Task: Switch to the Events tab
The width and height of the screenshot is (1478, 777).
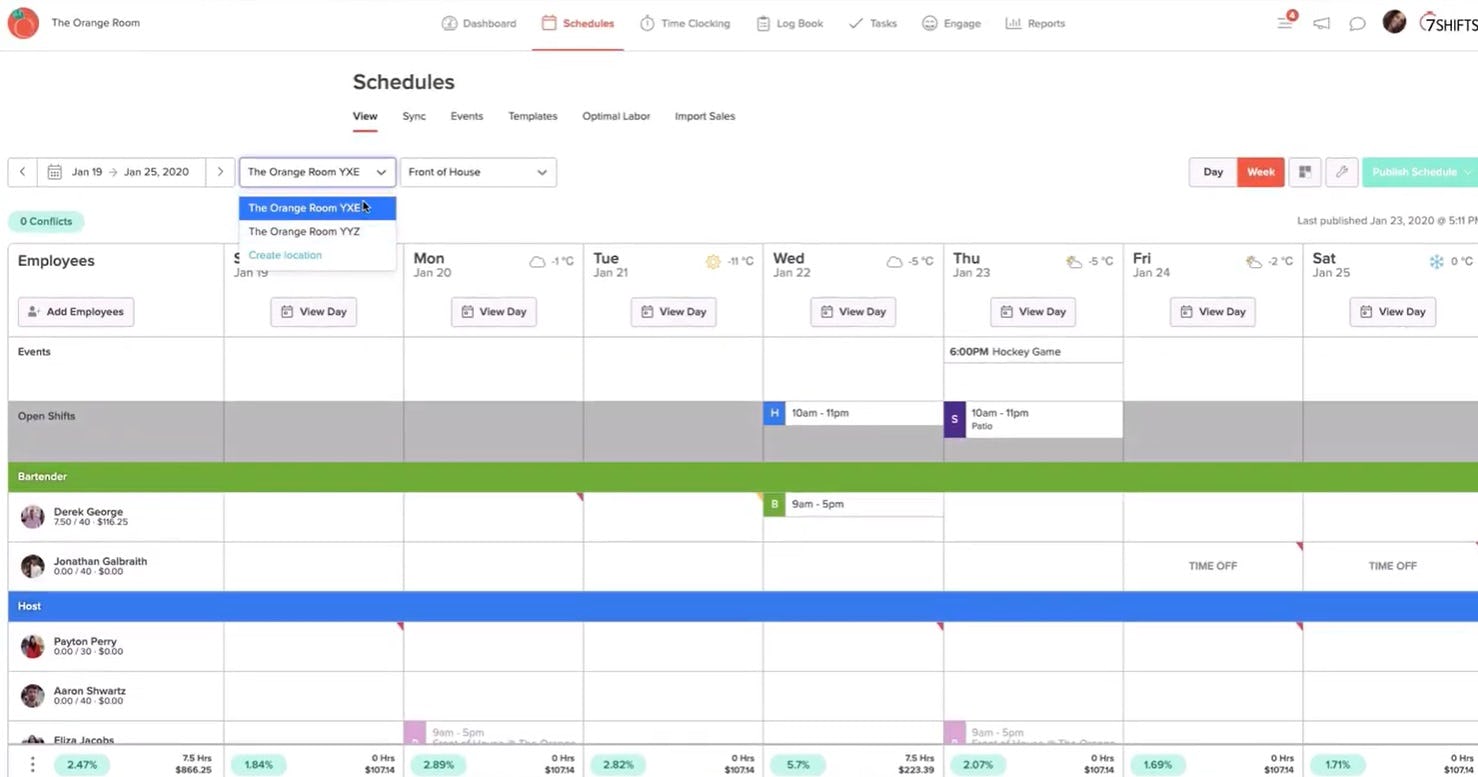Action: tap(467, 116)
